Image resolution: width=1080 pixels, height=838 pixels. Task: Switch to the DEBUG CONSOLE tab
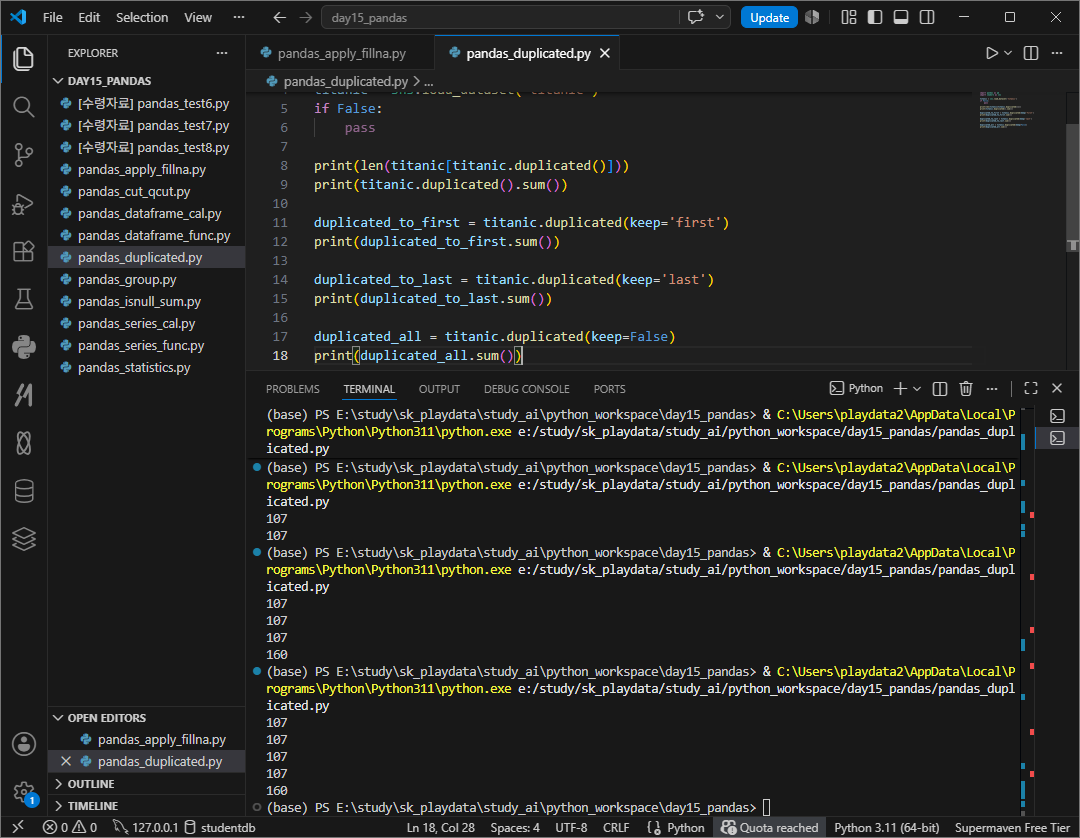point(526,389)
